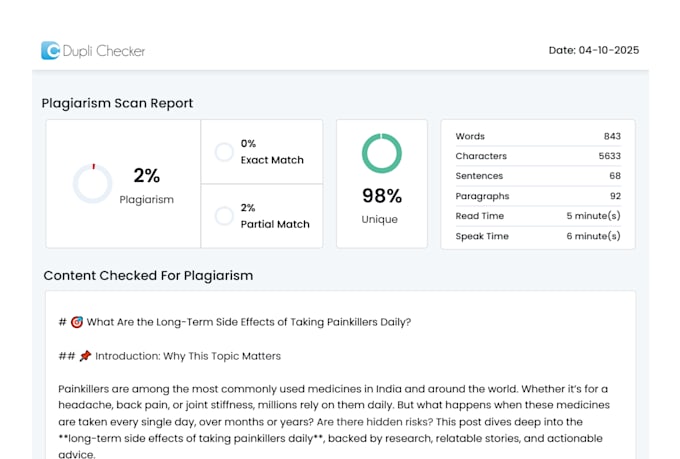Click the Exact Match circle indicator
The height and width of the screenshot is (459, 680).
224,152
